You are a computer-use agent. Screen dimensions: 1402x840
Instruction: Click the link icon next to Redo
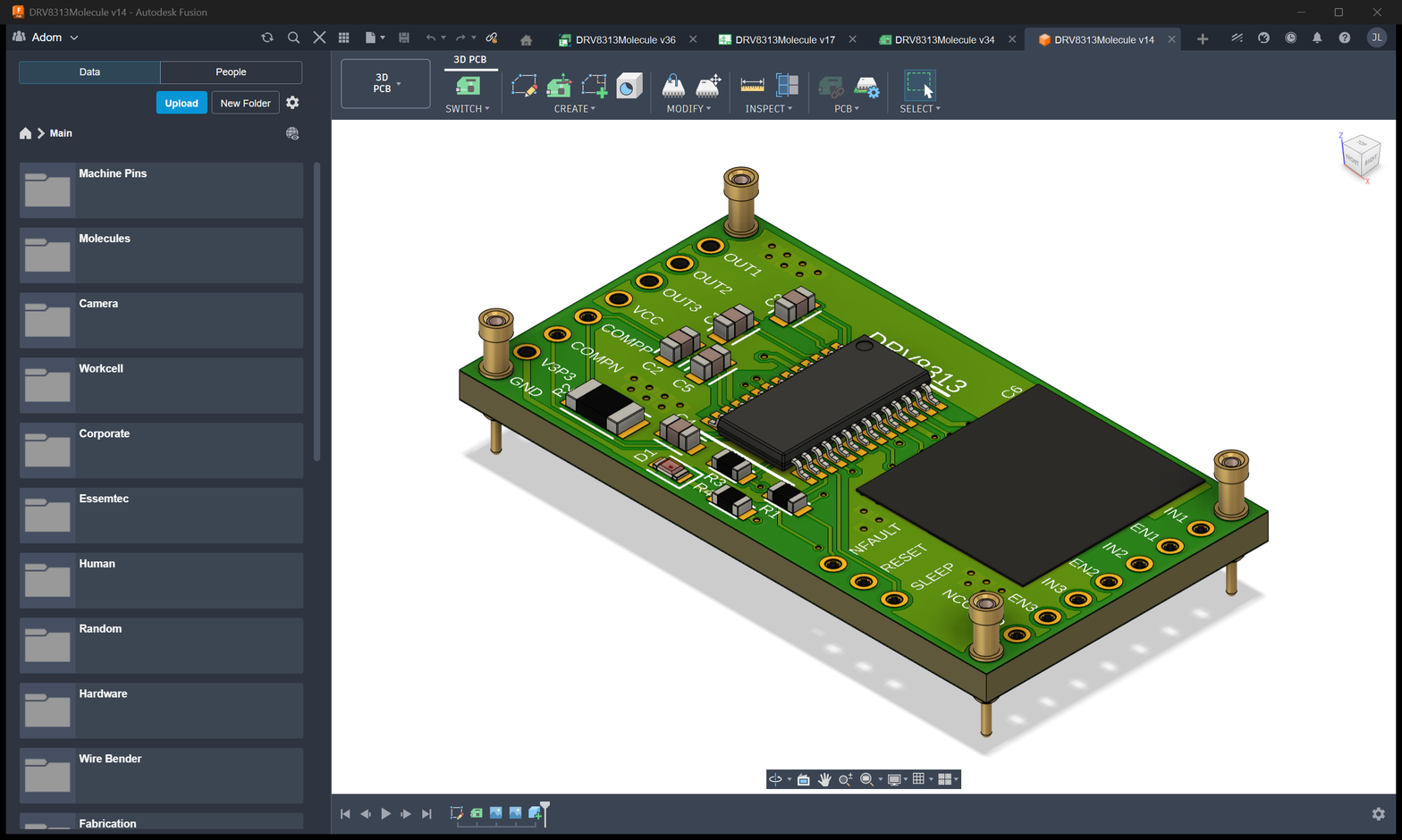click(x=492, y=38)
